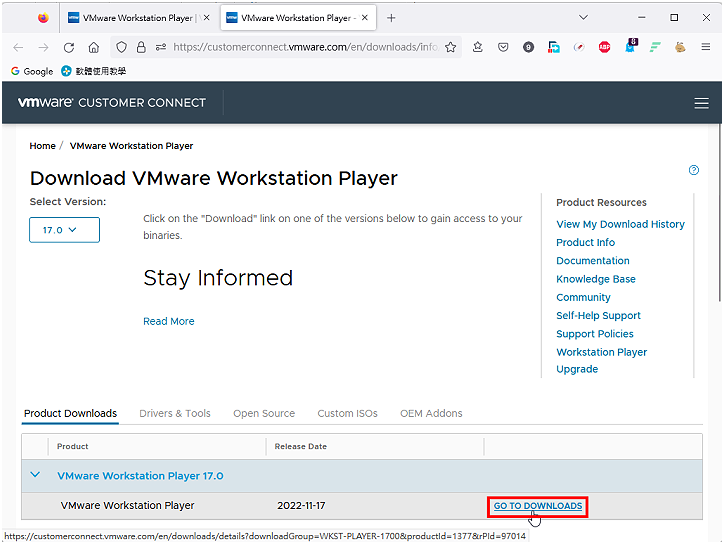Open the Google bookmark
The image size is (724, 544).
(32, 71)
